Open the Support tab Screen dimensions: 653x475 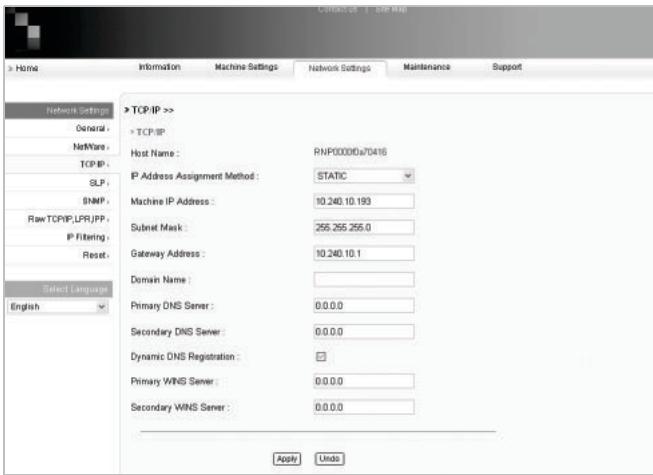click(x=507, y=67)
